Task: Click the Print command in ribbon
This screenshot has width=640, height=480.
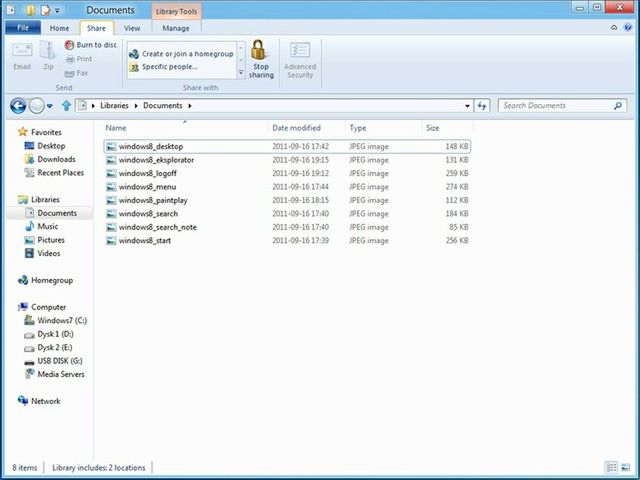Action: [x=79, y=59]
